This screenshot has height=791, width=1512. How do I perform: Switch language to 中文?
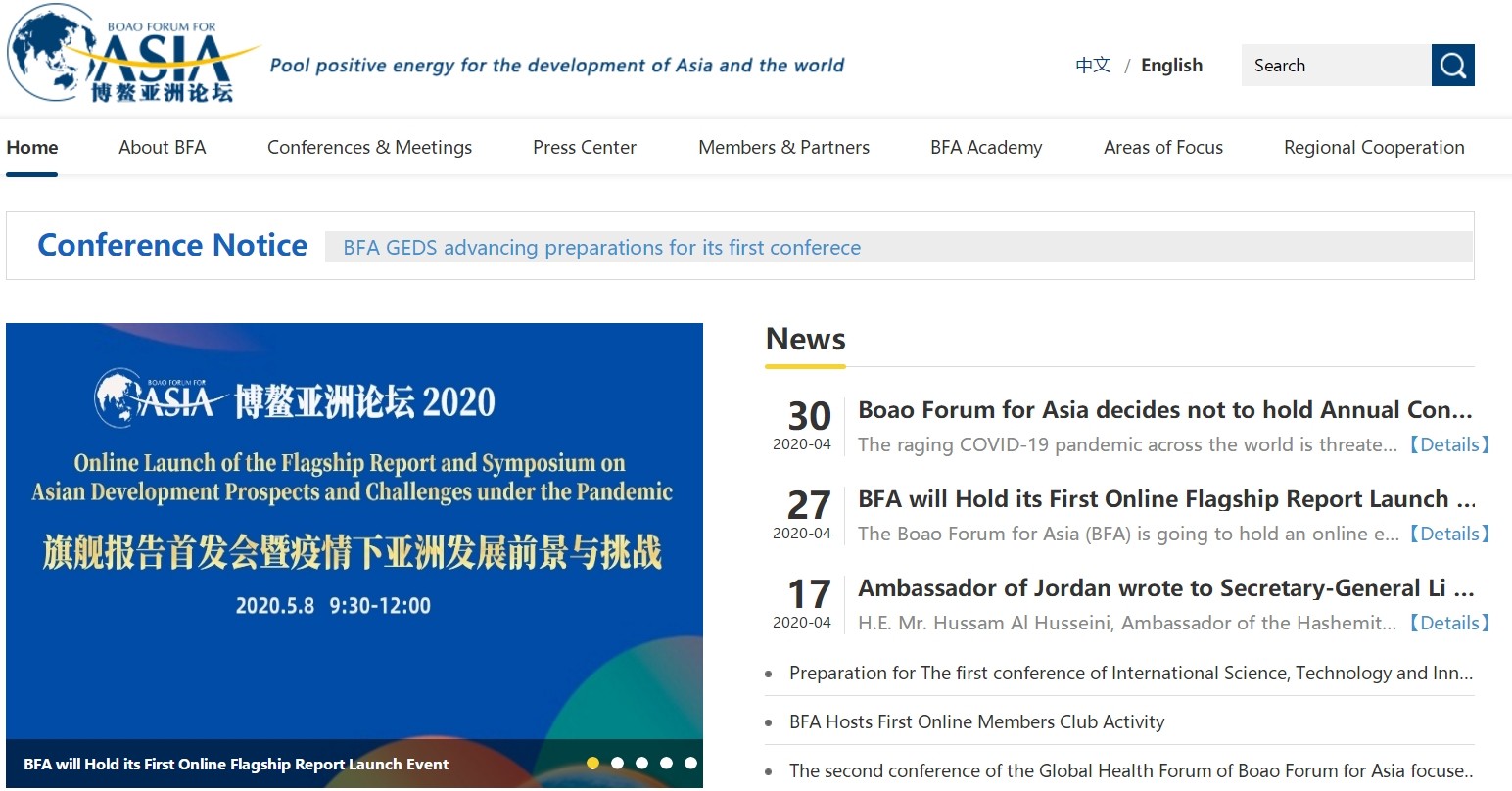click(x=1092, y=66)
